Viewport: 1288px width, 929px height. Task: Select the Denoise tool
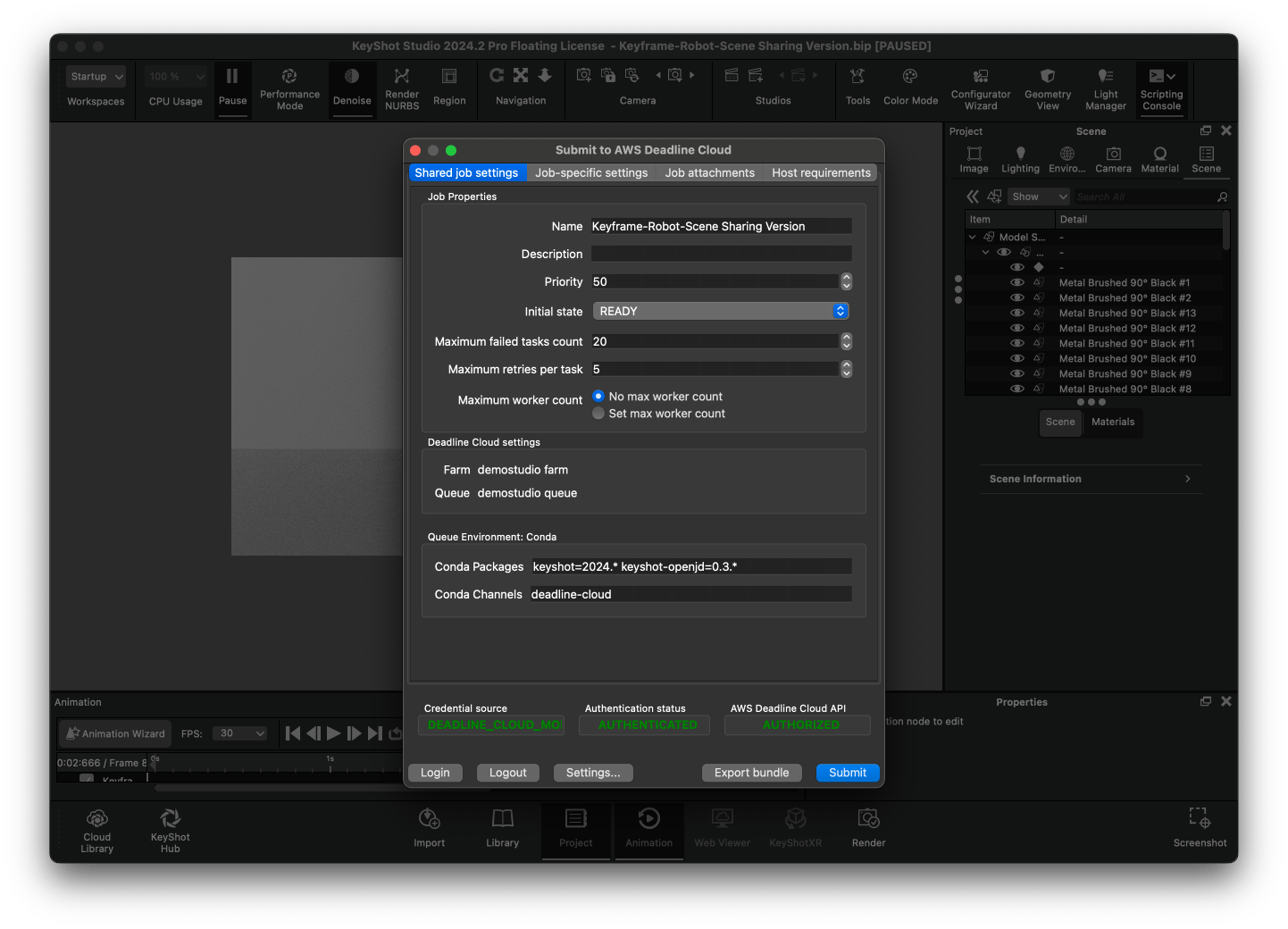(352, 87)
